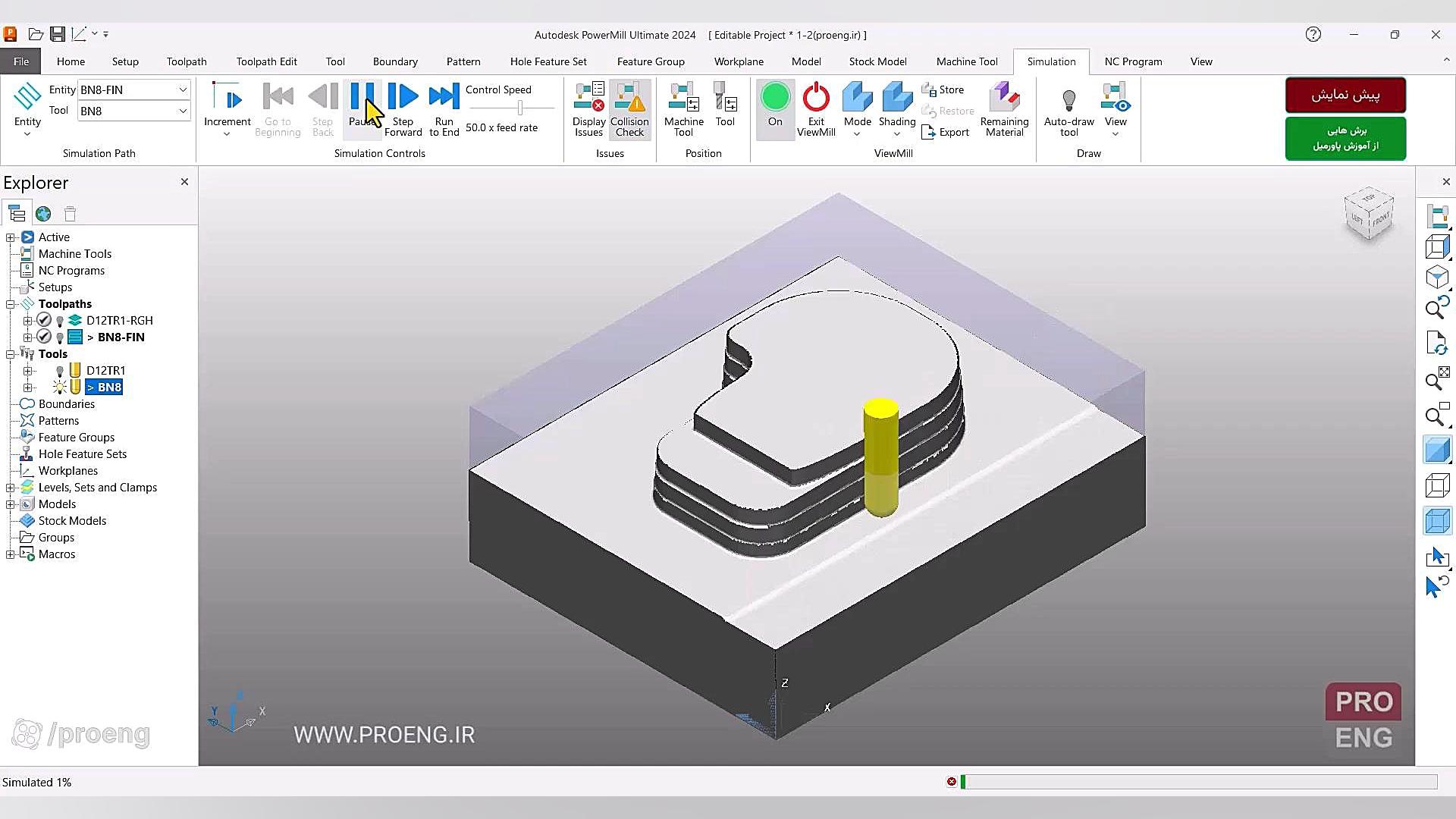
Task: Click the ViewCube orientation cube
Action: (x=1370, y=215)
